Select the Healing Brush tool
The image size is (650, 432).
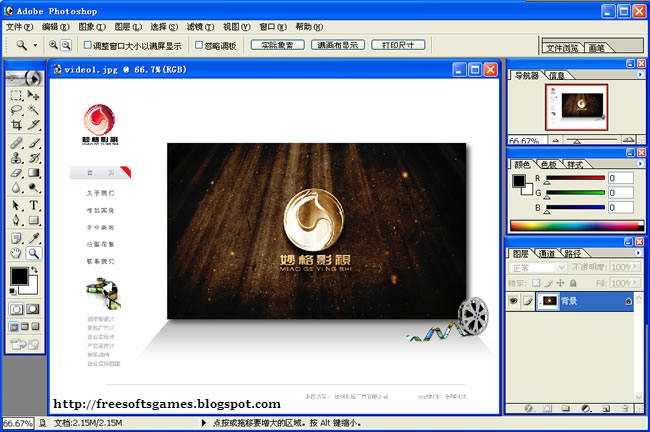16,143
